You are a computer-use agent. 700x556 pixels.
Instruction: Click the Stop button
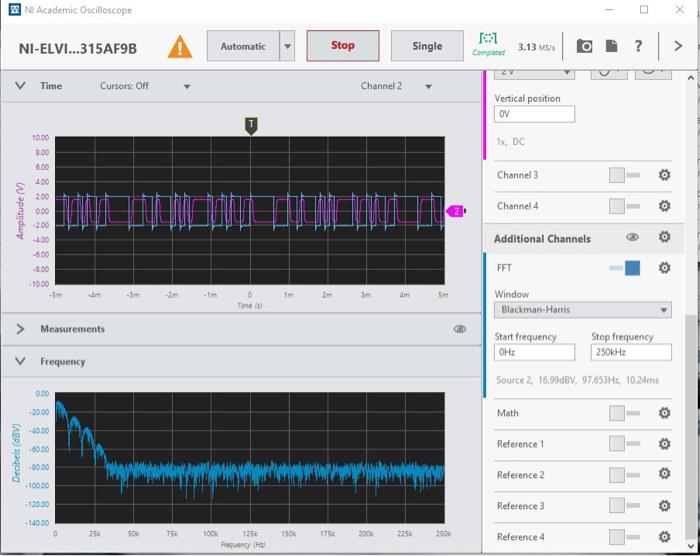point(342,46)
